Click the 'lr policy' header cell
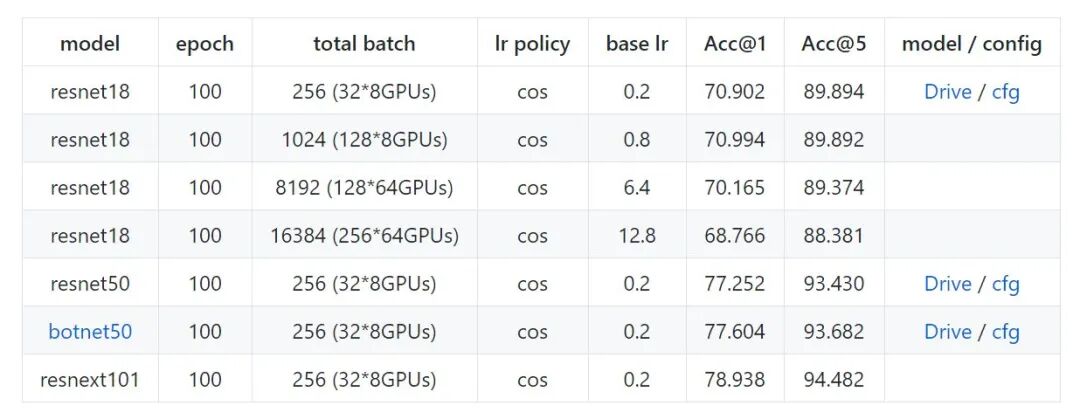This screenshot has height=419, width=1080. pyautogui.click(x=532, y=44)
